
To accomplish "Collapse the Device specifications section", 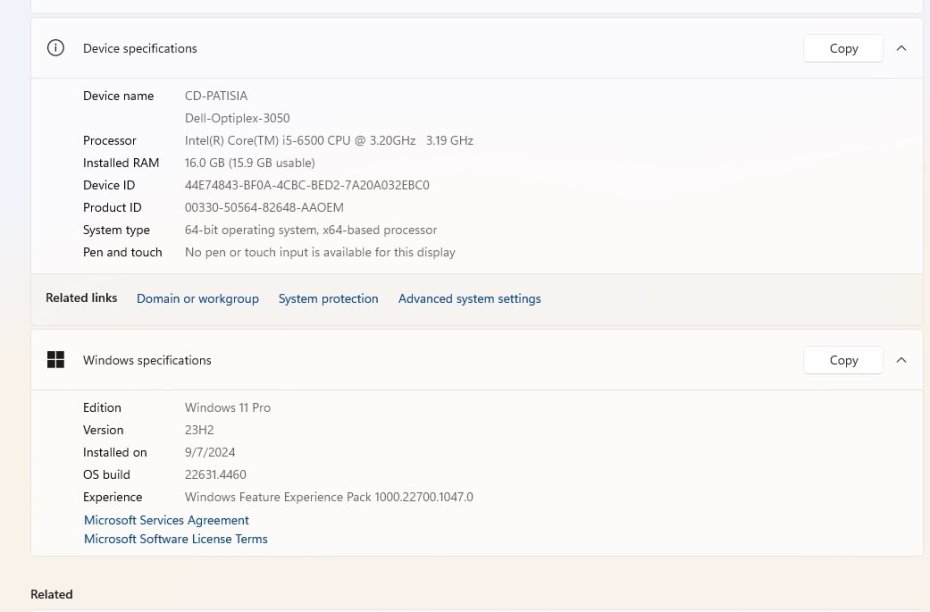I will [901, 48].
